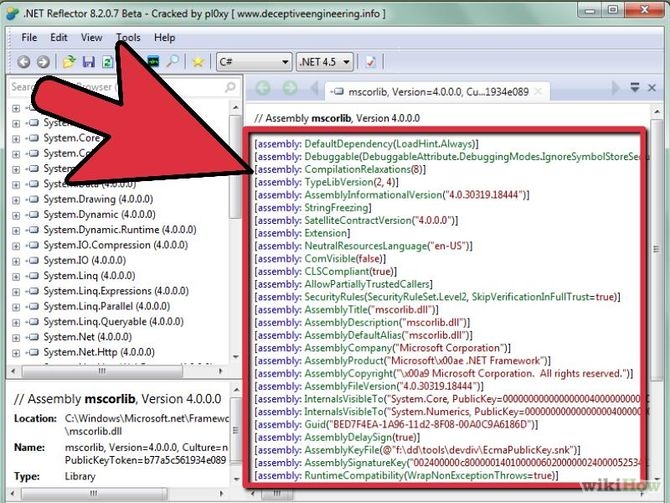Expand the System.Dynamic.Runtime node

(16, 230)
